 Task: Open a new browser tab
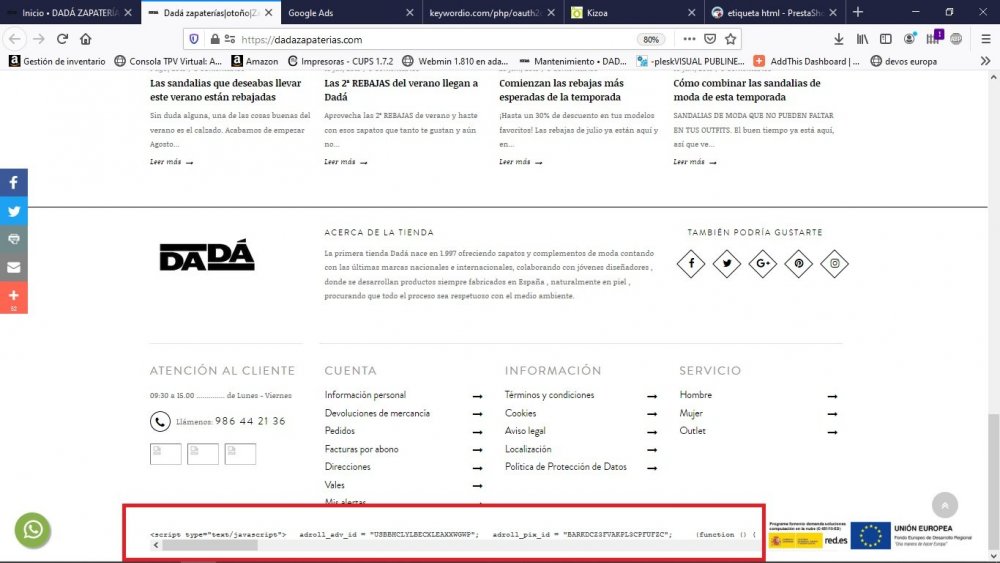click(858, 12)
